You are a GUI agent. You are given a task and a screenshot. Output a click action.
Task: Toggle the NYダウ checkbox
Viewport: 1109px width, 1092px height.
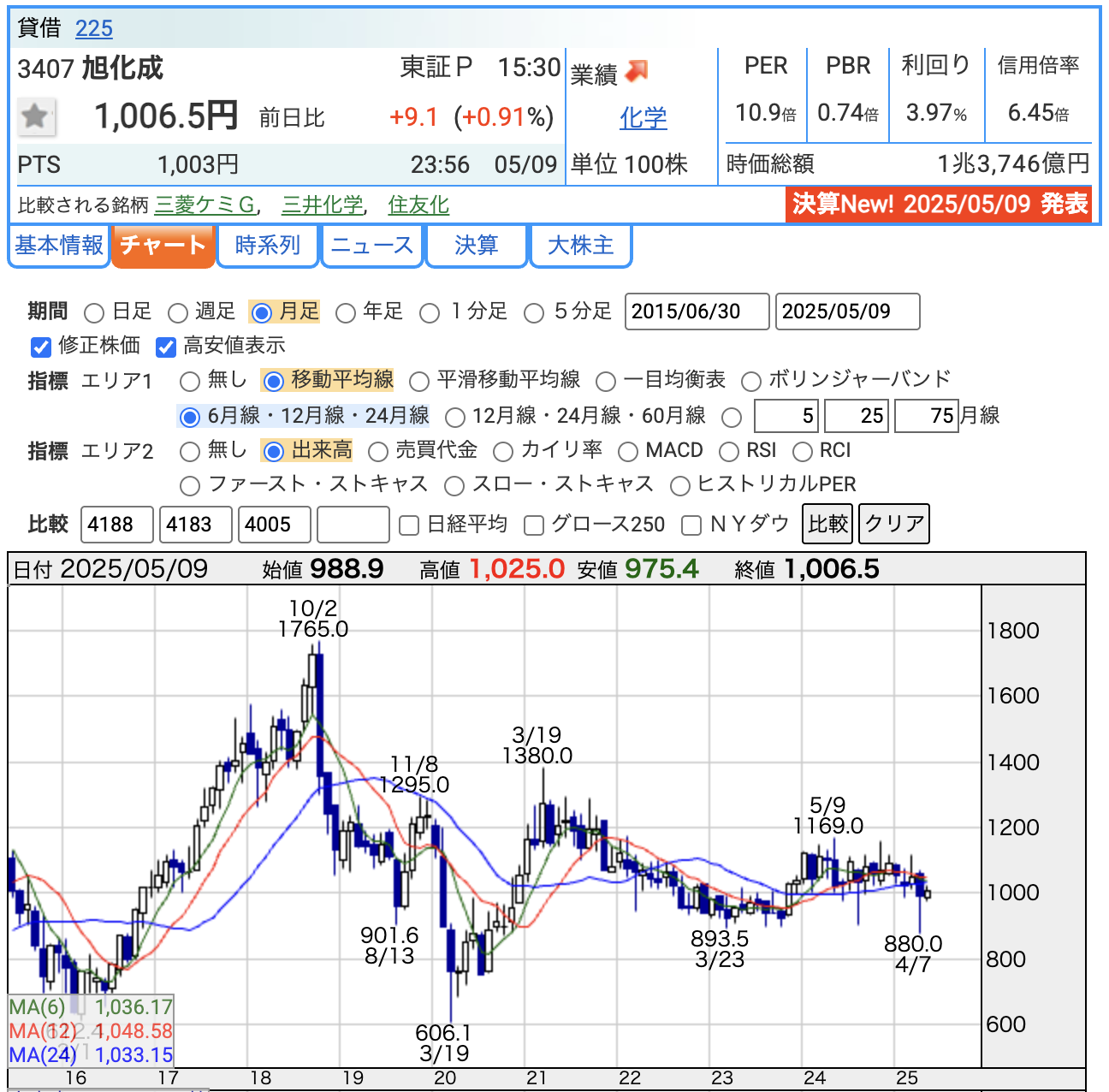pyautogui.click(x=691, y=525)
